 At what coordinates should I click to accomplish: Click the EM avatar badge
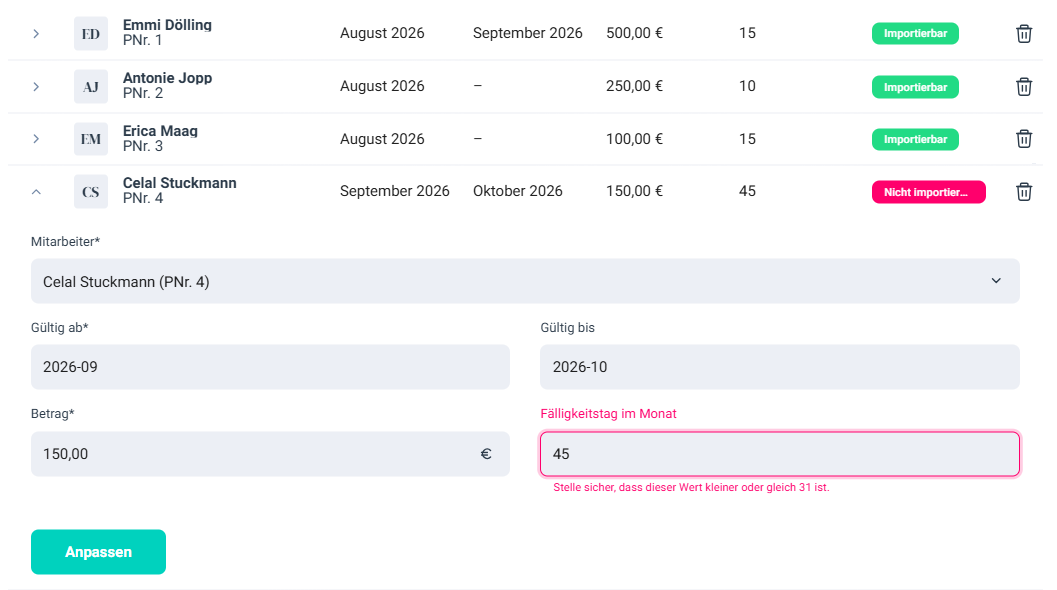pyautogui.click(x=91, y=139)
